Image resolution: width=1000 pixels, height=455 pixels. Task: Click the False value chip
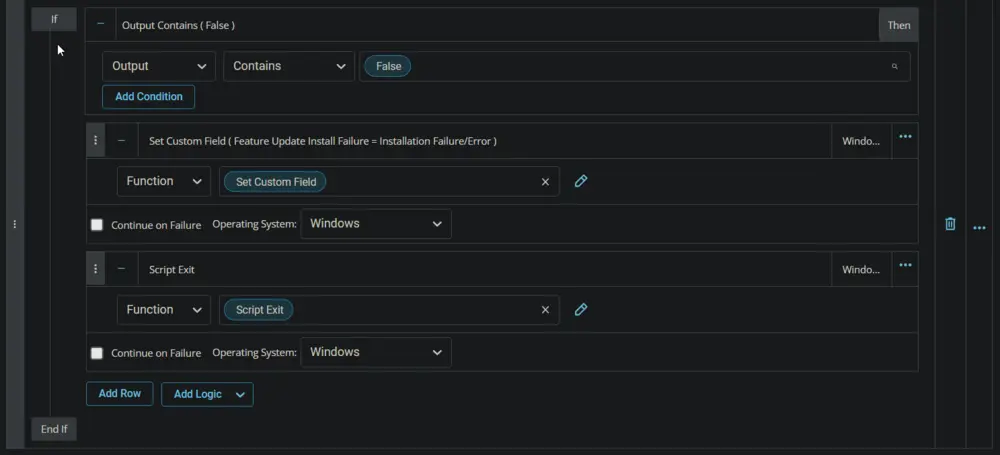click(x=388, y=66)
